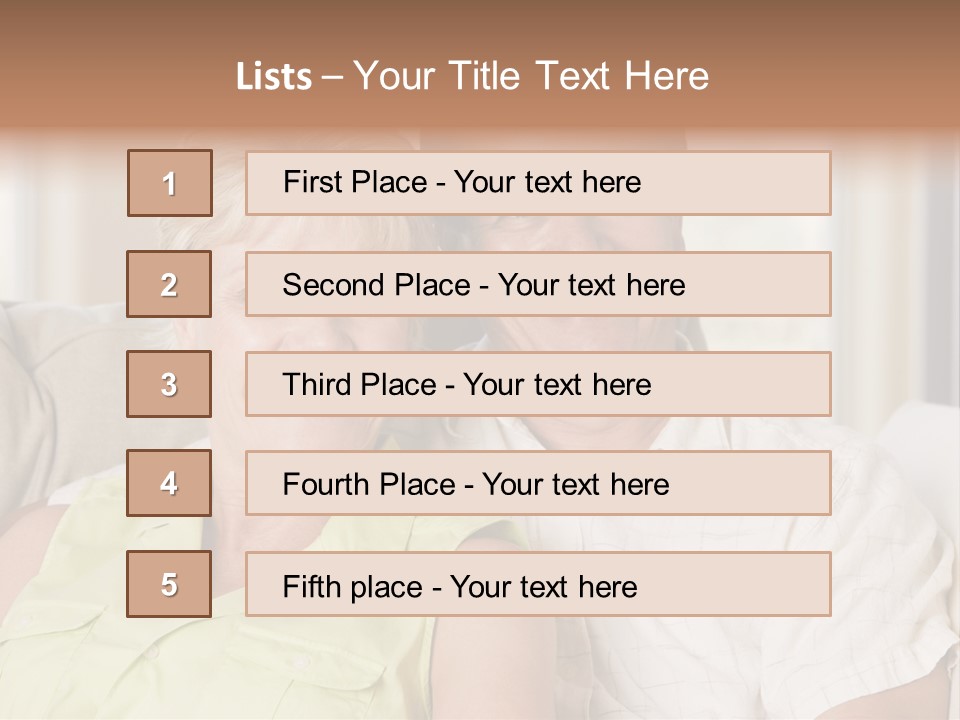
Task: Click empty right end of First Place bar
Action: click(760, 183)
